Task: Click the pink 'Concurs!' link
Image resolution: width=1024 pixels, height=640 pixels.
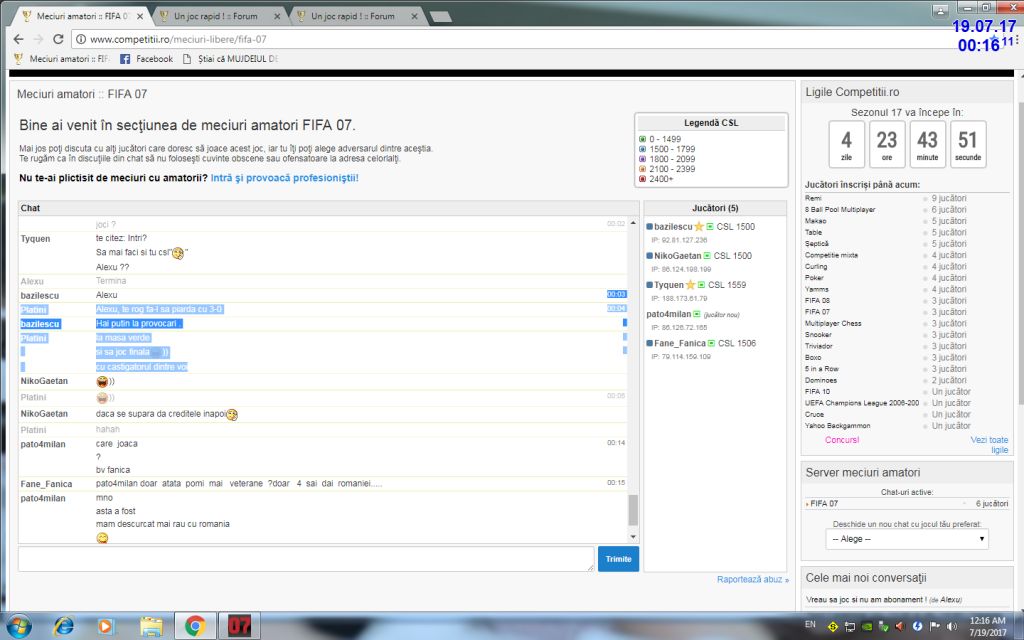Action: click(x=842, y=440)
